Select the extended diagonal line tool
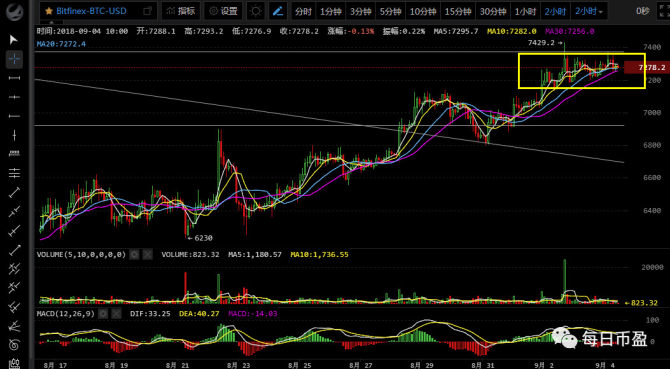Image resolution: width=670 pixels, height=369 pixels. (14, 230)
